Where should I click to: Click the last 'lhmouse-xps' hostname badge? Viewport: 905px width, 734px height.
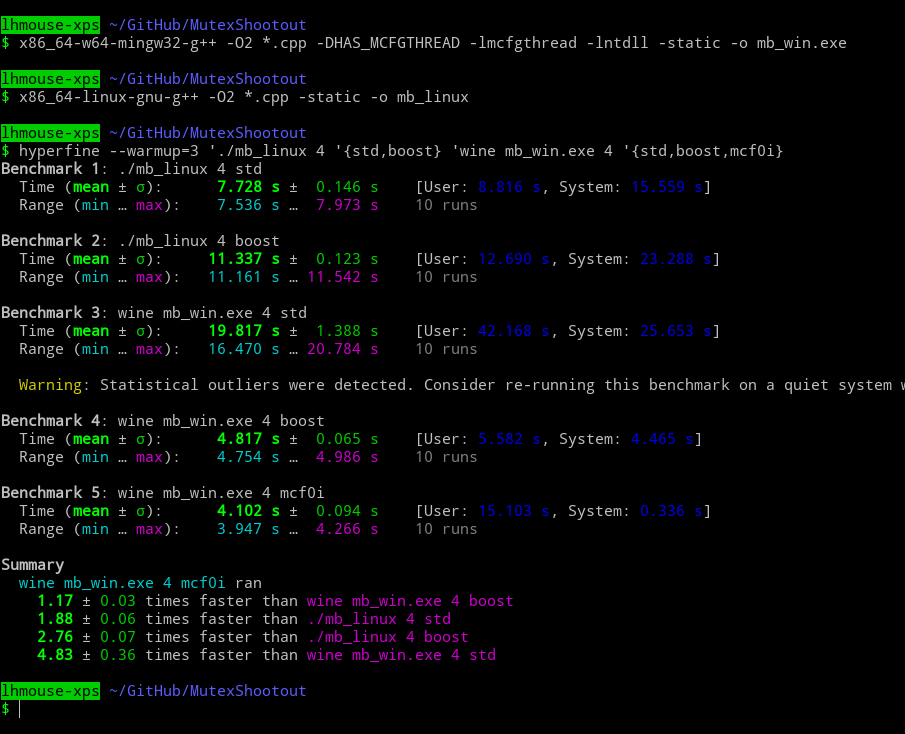click(50, 691)
